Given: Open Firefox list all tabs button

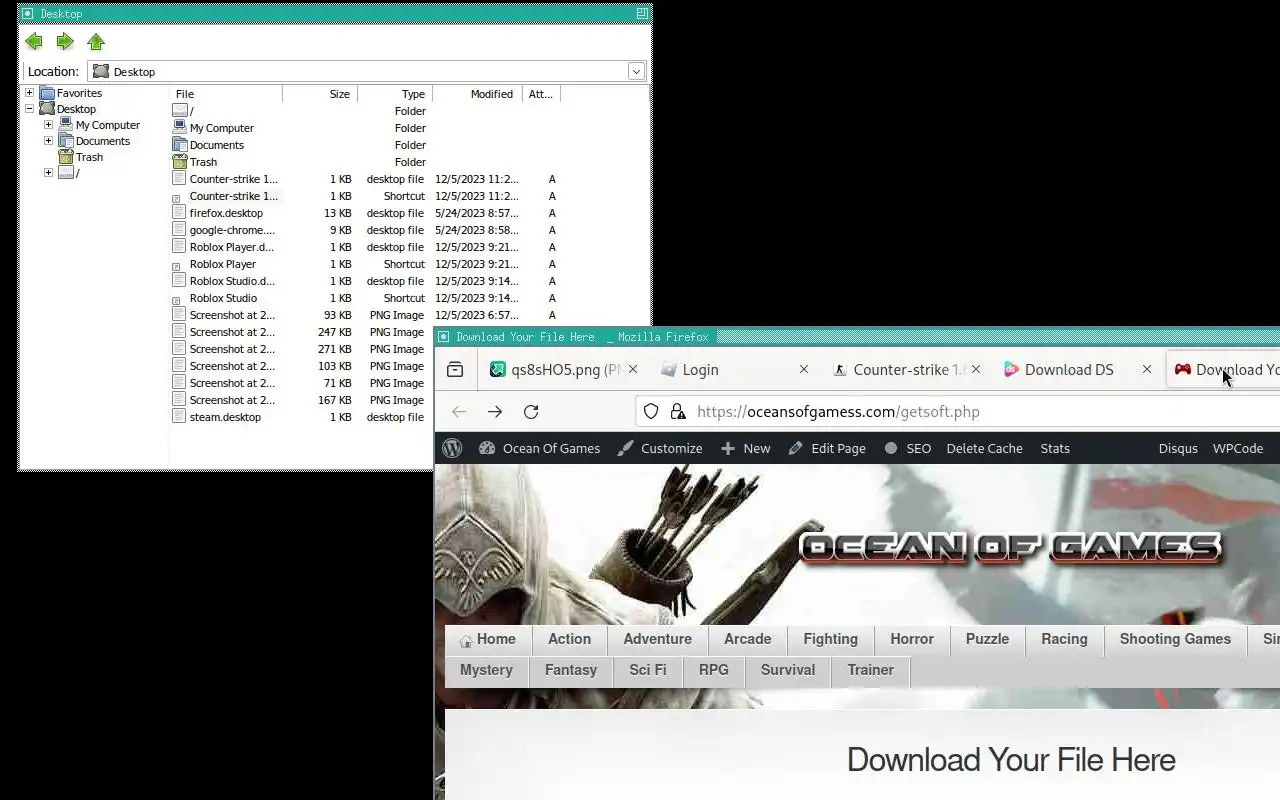Looking at the screenshot, I should 455,369.
